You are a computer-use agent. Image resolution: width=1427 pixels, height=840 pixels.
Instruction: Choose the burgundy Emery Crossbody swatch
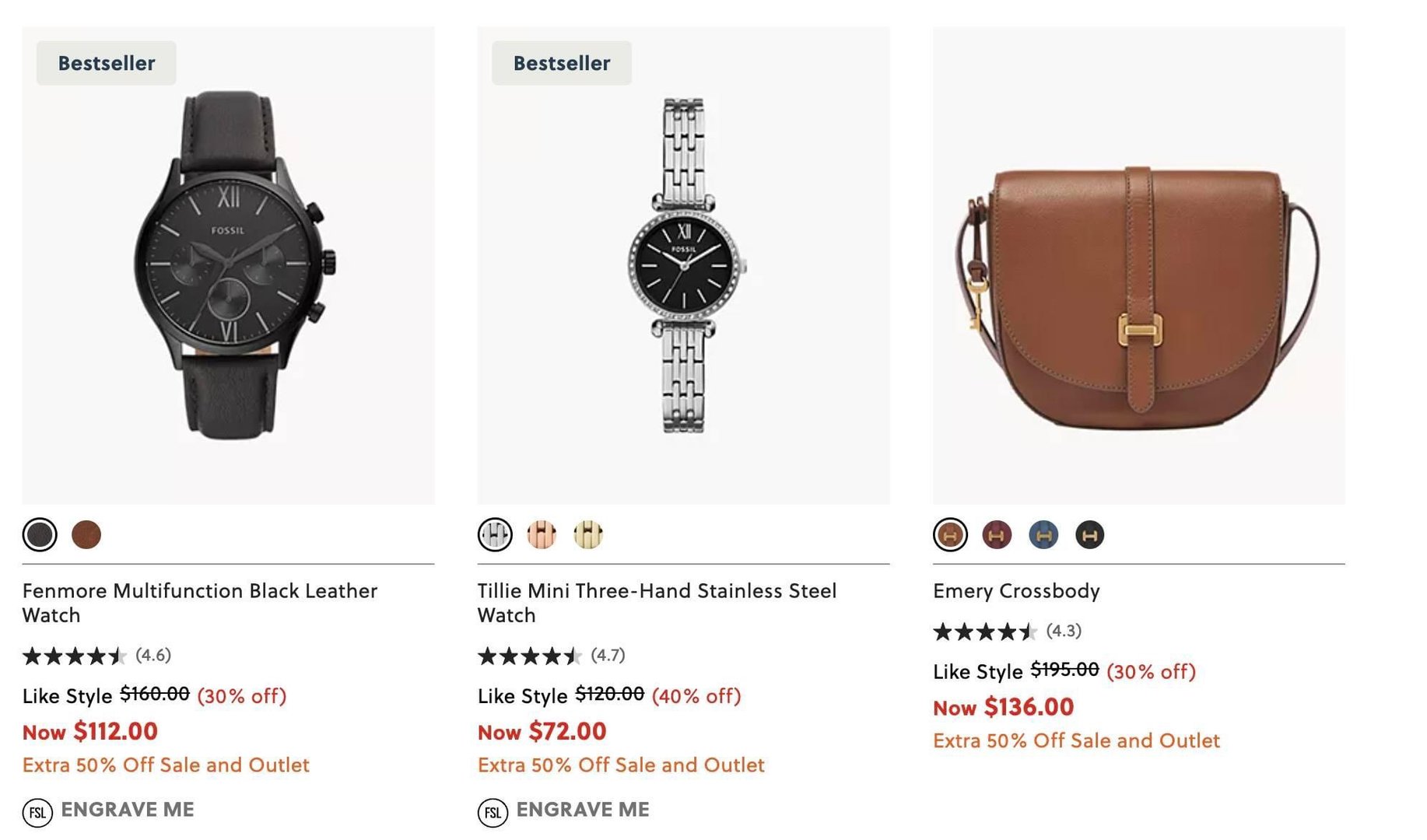coord(997,535)
